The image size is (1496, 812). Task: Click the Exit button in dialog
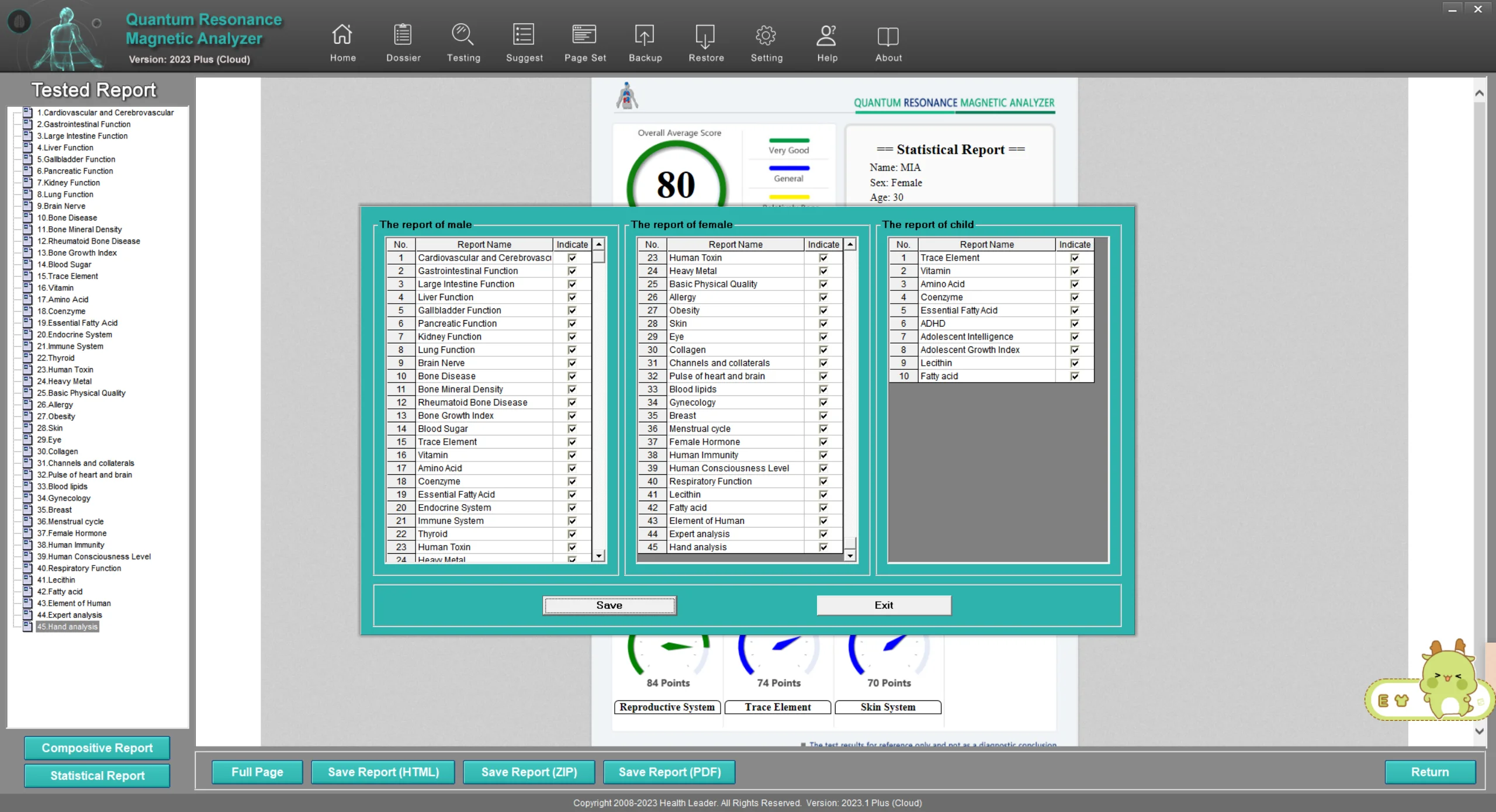tap(884, 605)
